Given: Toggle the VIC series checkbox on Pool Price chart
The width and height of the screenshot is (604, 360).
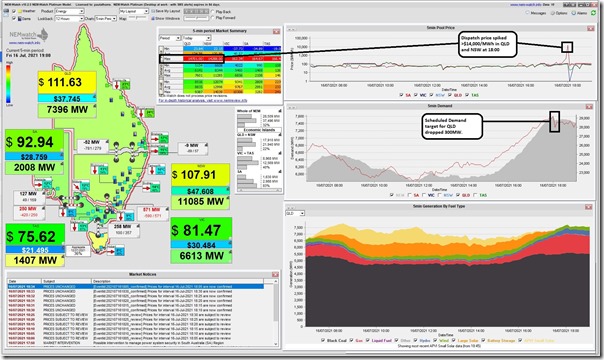Looking at the screenshot, I should 416,95.
